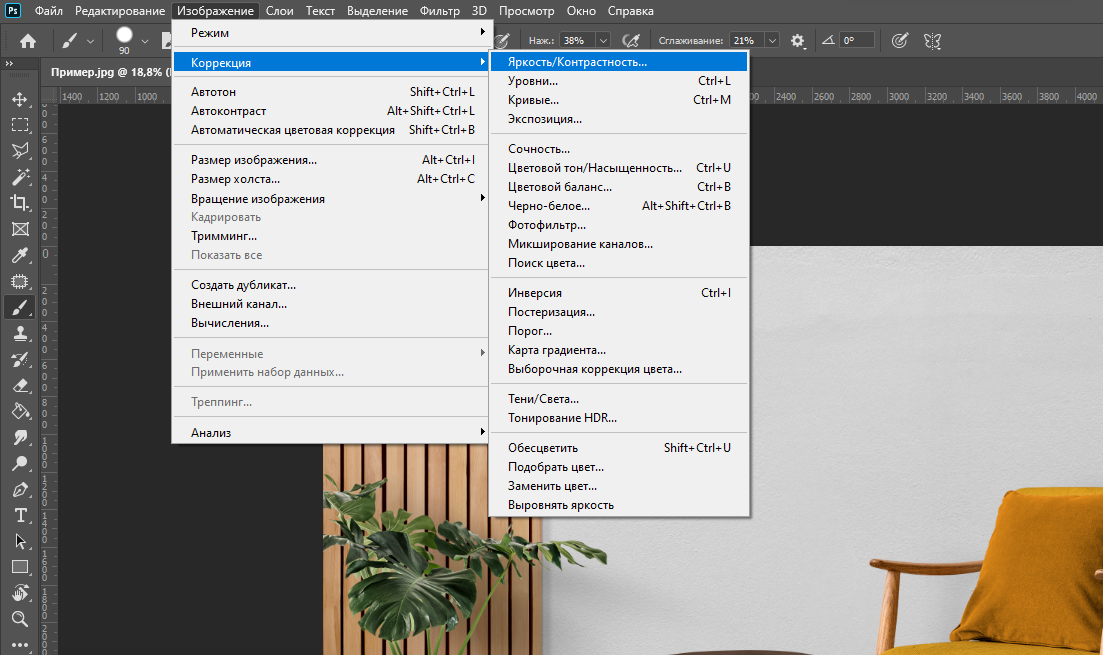1103x655 pixels.
Task: Click Цветовой тон/Насыщенность command
Action: [x=594, y=168]
